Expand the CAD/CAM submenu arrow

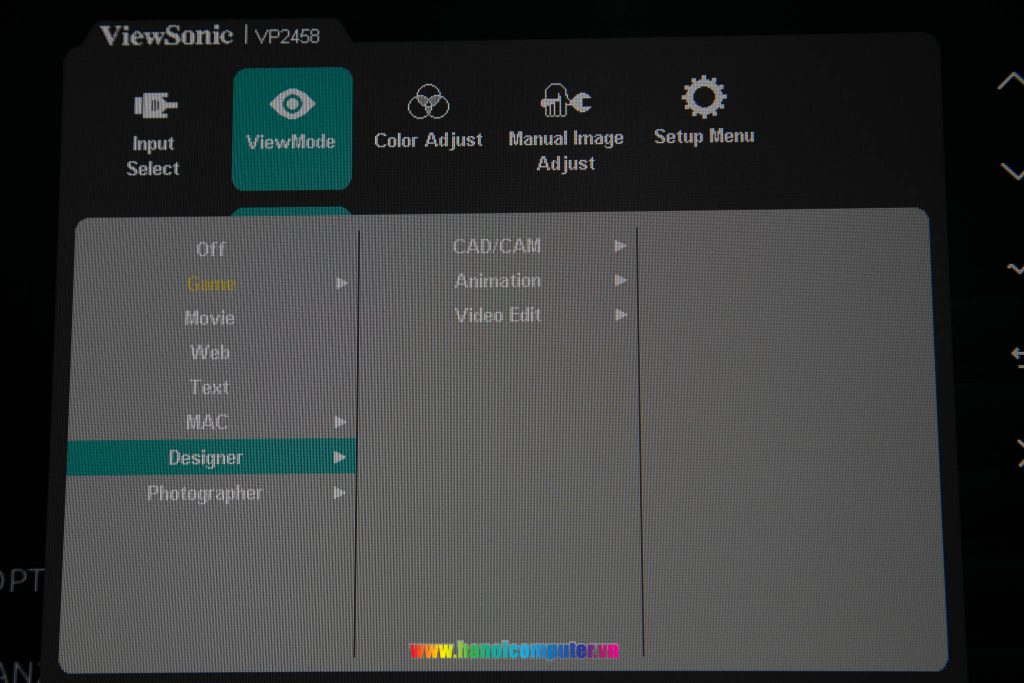tap(620, 246)
